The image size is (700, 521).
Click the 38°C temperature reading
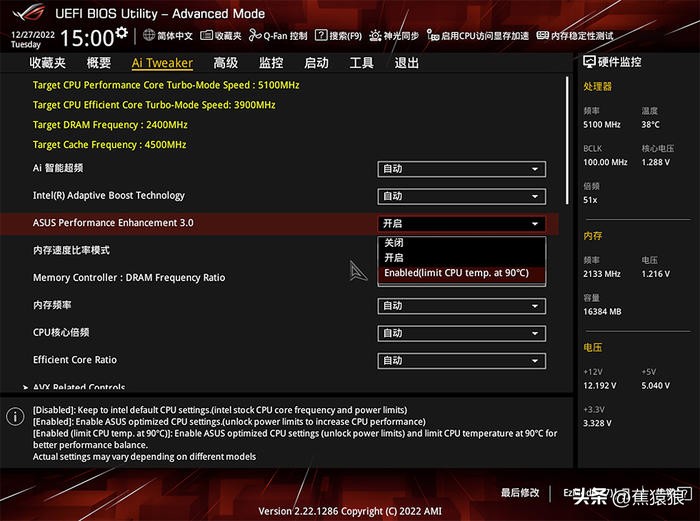pos(650,125)
